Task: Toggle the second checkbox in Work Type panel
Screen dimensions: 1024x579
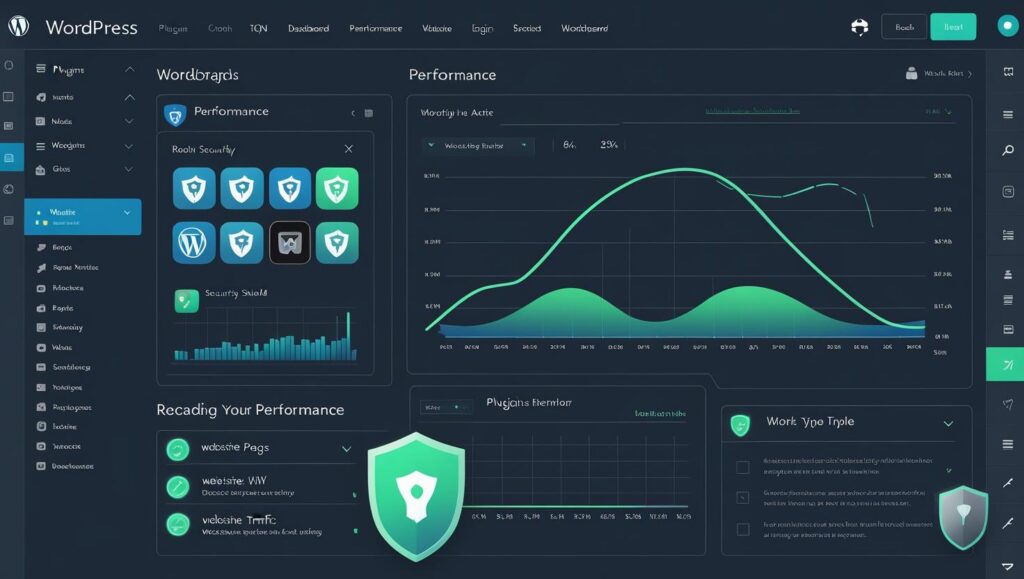Action: click(x=743, y=498)
